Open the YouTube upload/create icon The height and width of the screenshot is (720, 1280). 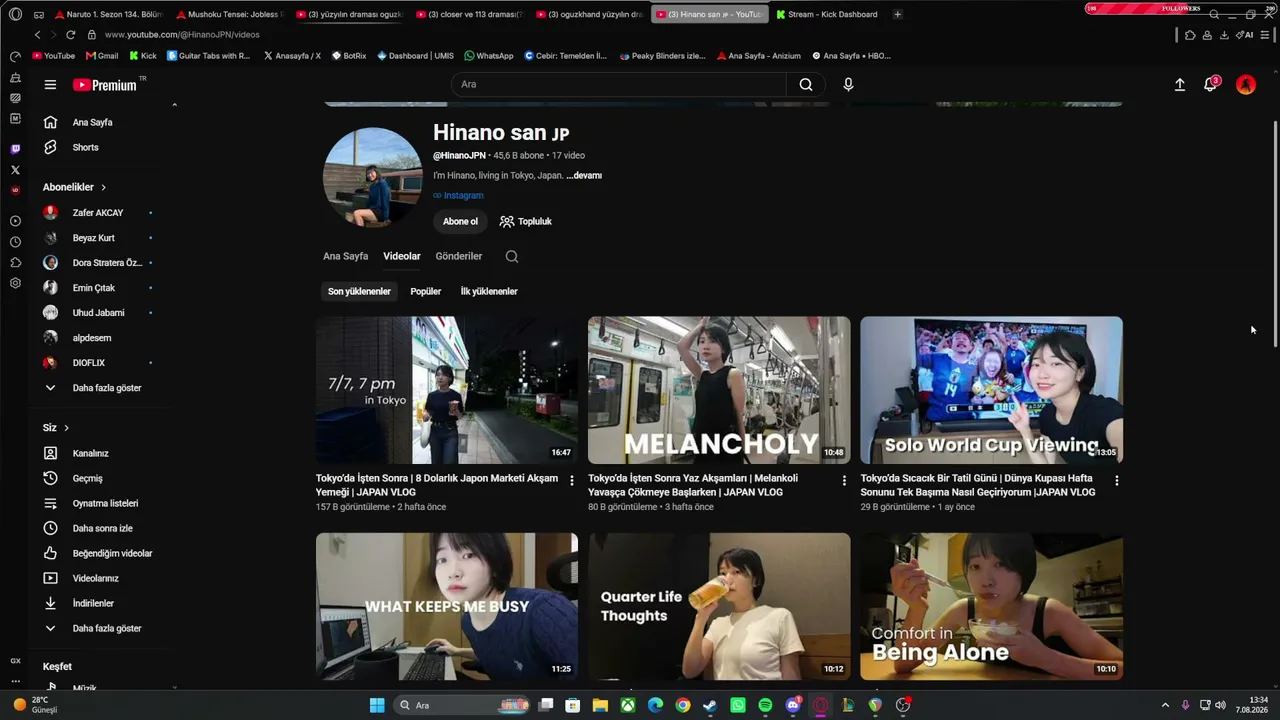1180,85
